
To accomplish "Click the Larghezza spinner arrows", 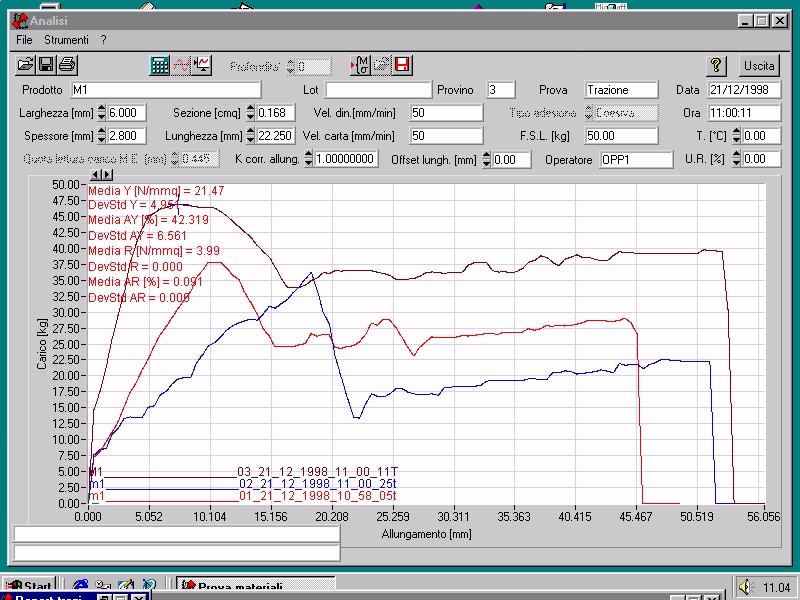I will pyautogui.click(x=101, y=113).
